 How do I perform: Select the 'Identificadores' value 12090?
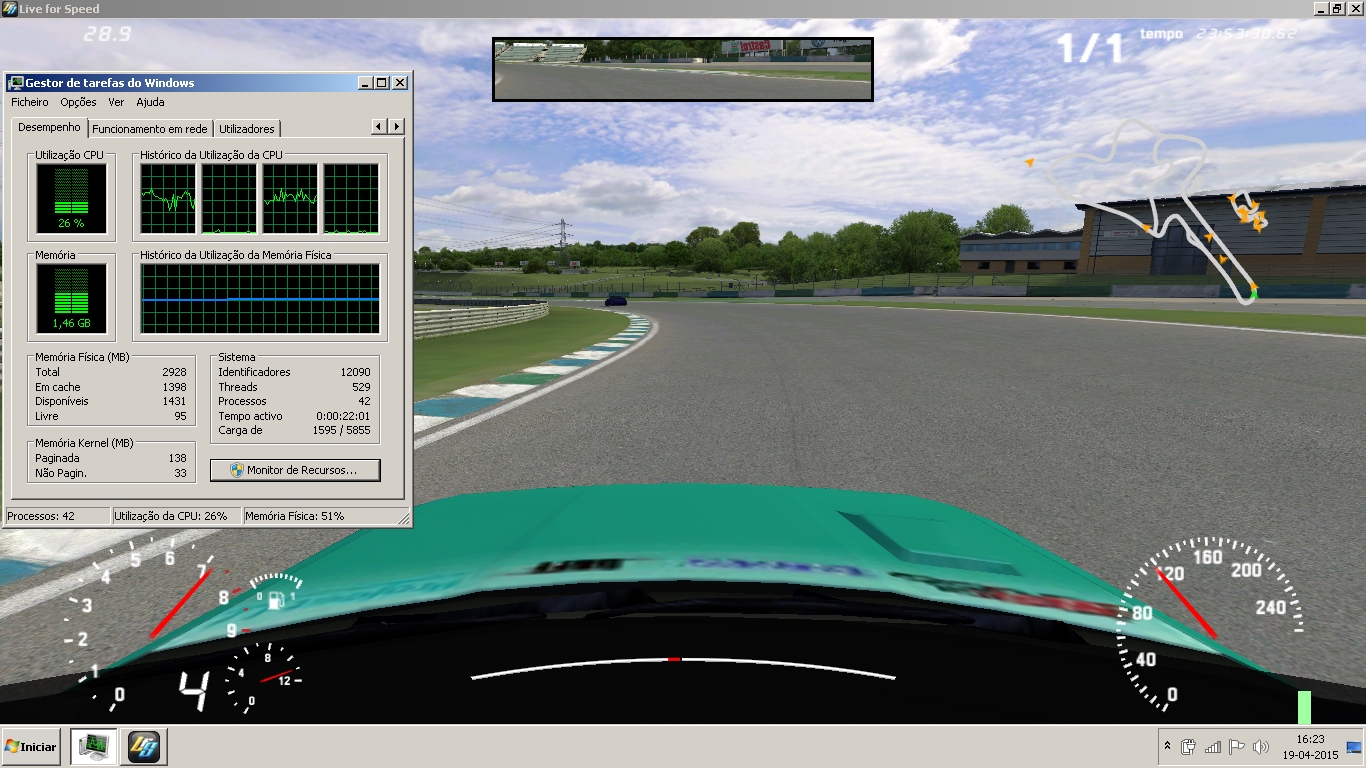[x=355, y=372]
